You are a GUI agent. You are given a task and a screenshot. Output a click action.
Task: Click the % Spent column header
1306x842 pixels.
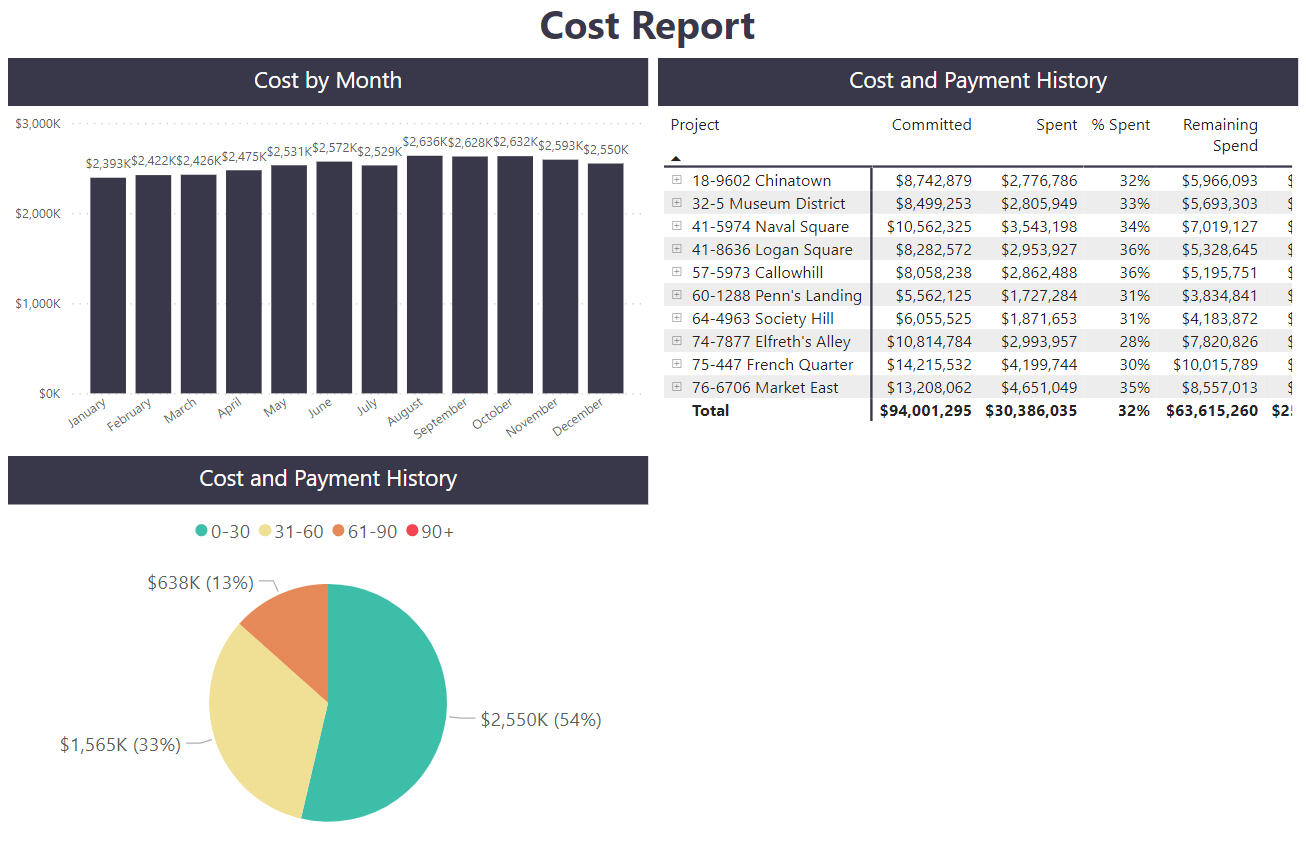click(1120, 125)
